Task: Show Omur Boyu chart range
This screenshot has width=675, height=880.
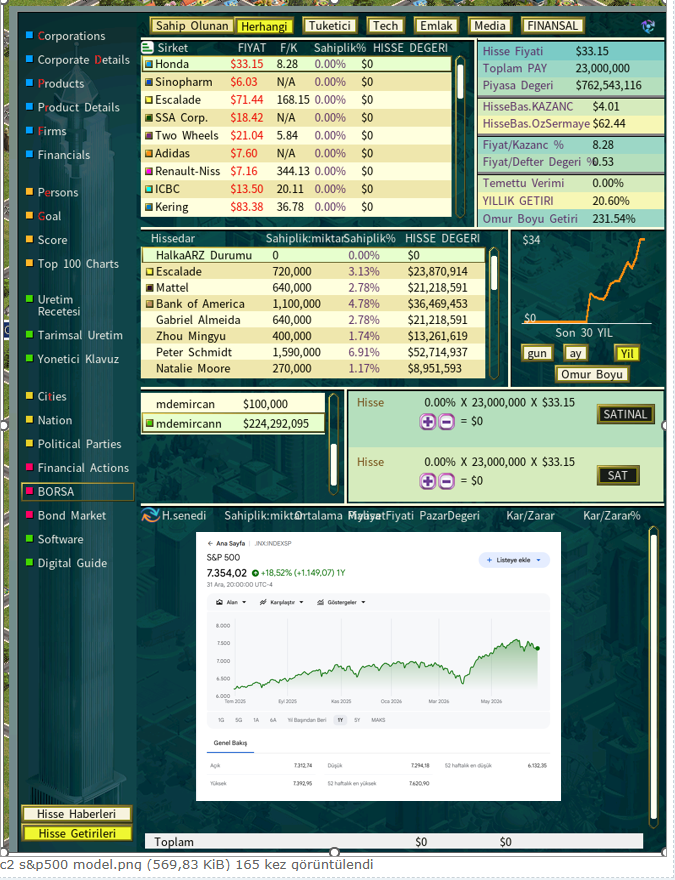Action: [591, 374]
